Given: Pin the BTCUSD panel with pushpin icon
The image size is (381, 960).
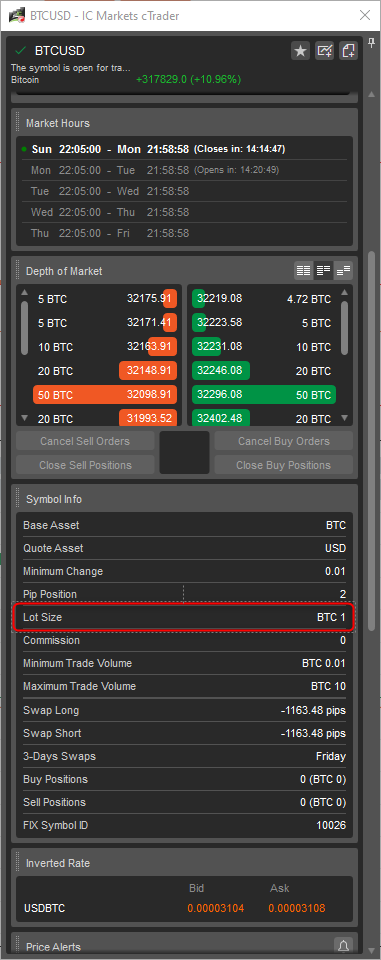Looking at the screenshot, I should point(371,43).
